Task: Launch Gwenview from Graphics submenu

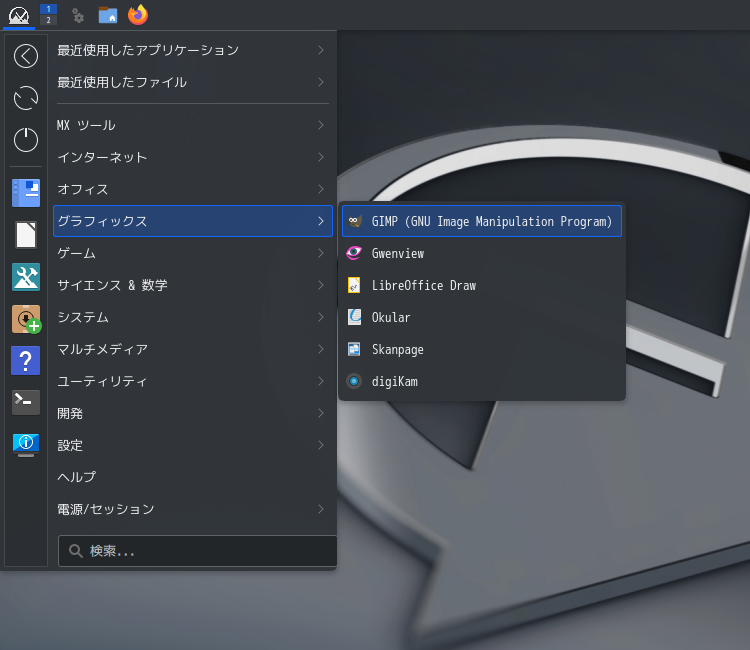Action: [482, 253]
